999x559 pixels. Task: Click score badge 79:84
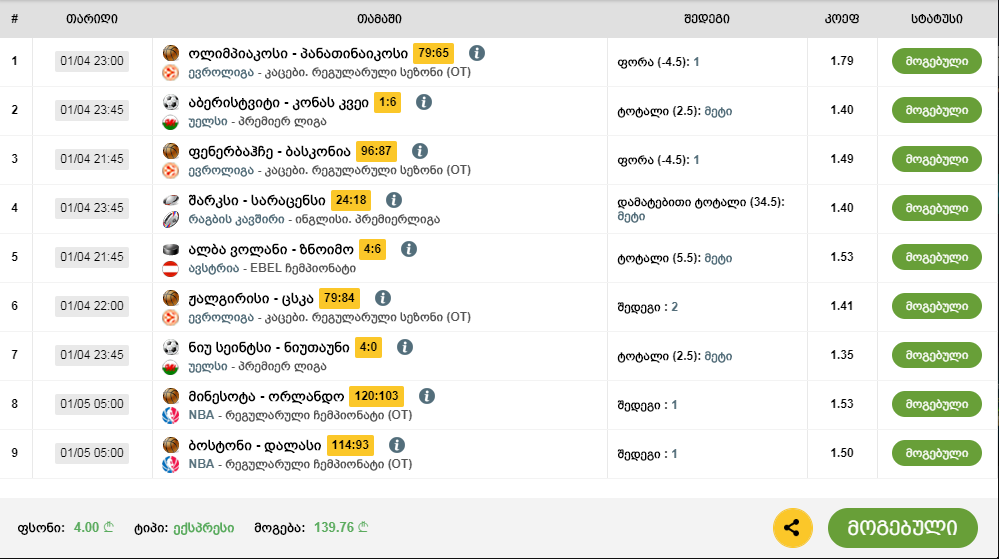[x=339, y=298]
